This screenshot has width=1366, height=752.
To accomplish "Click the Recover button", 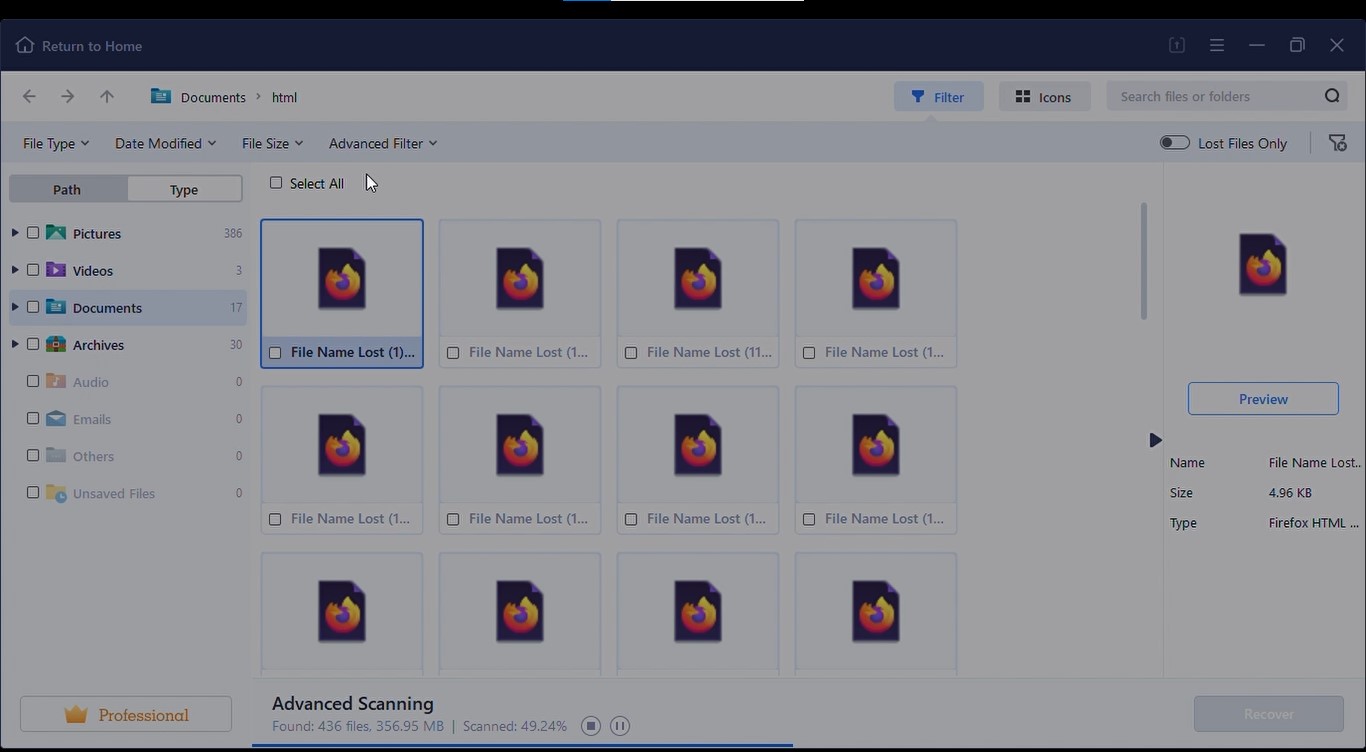I will pyautogui.click(x=1269, y=714).
